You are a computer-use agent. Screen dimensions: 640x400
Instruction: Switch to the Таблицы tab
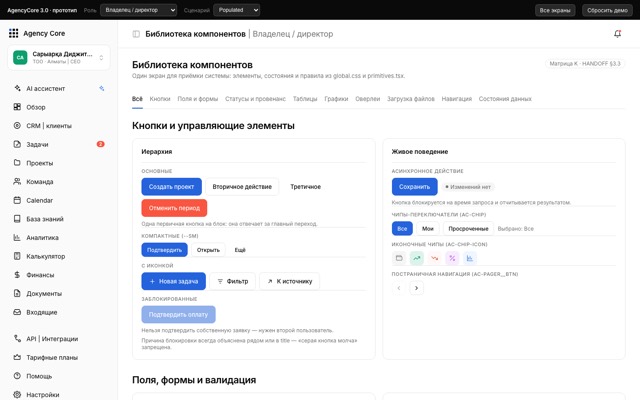click(305, 99)
